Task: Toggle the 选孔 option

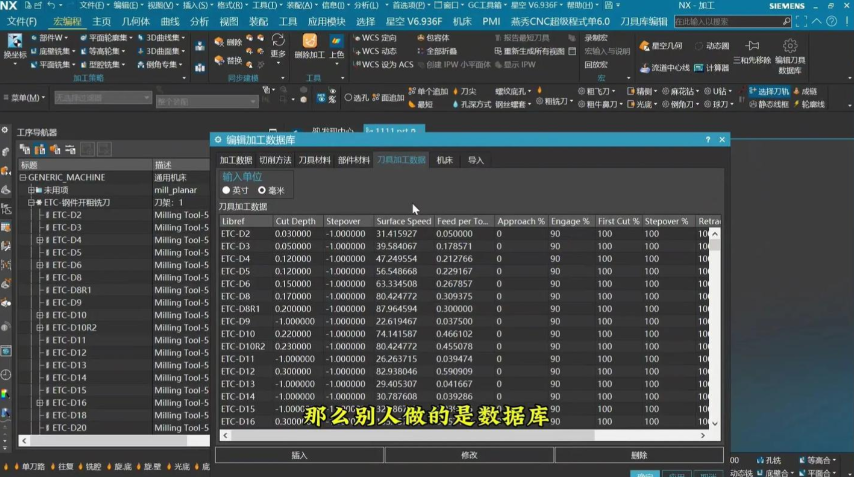Action: 357,97
